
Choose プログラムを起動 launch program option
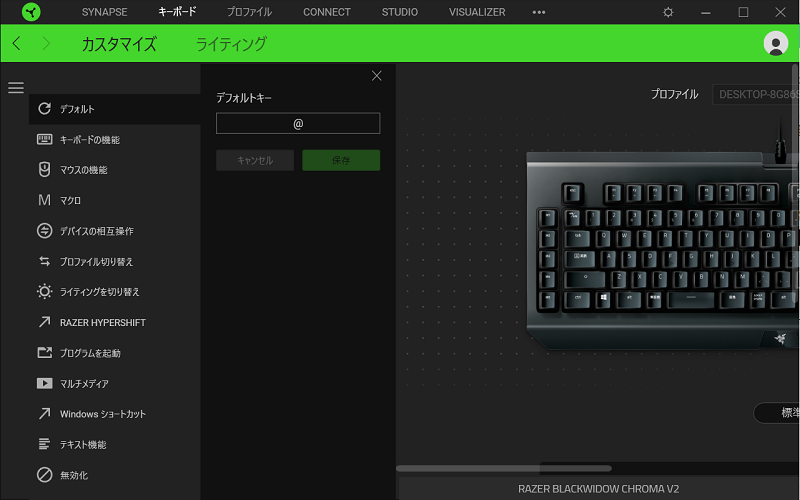click(115, 353)
